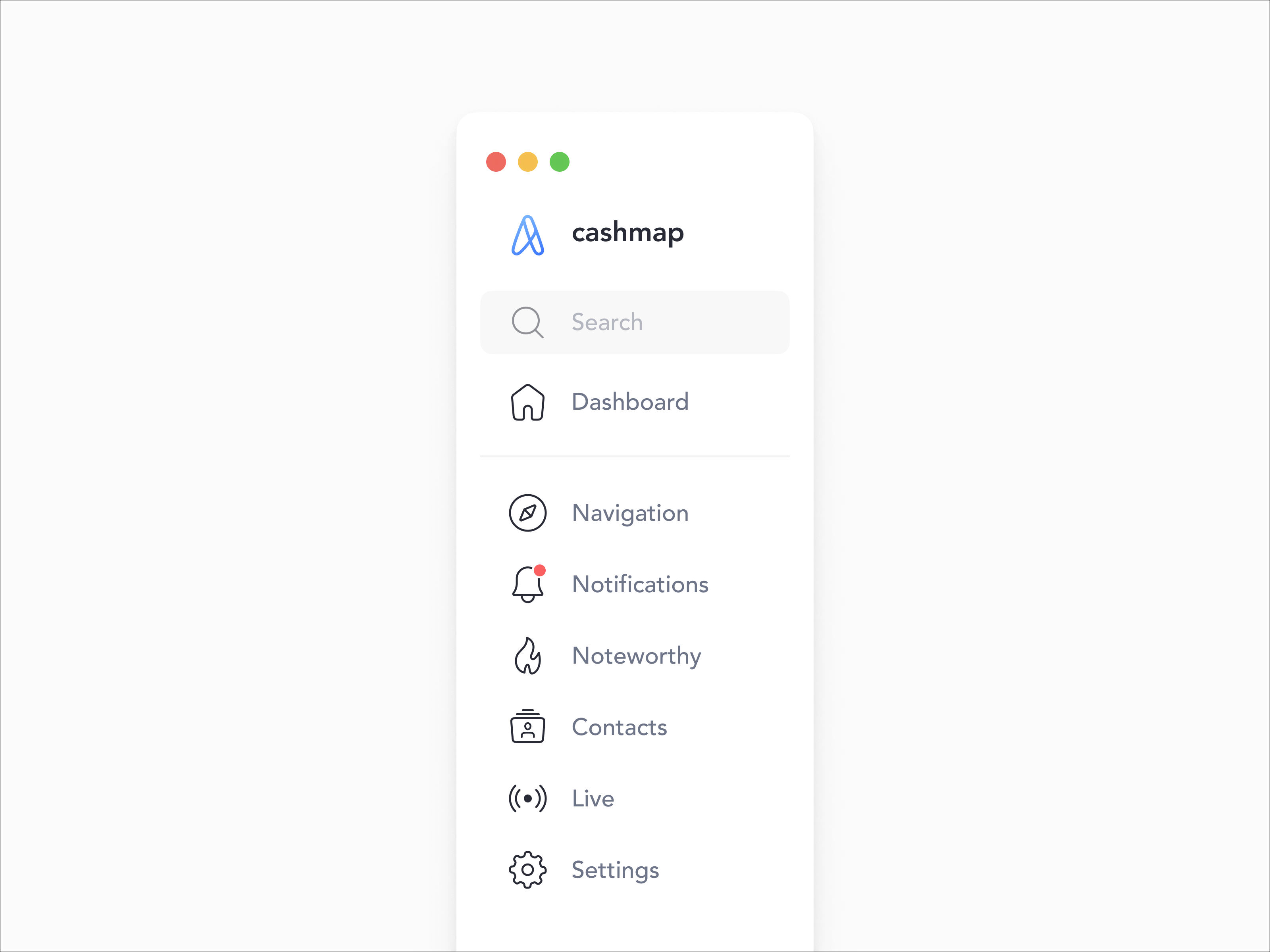Image resolution: width=1270 pixels, height=952 pixels.
Task: Select the Dashboard home icon
Action: 527,402
